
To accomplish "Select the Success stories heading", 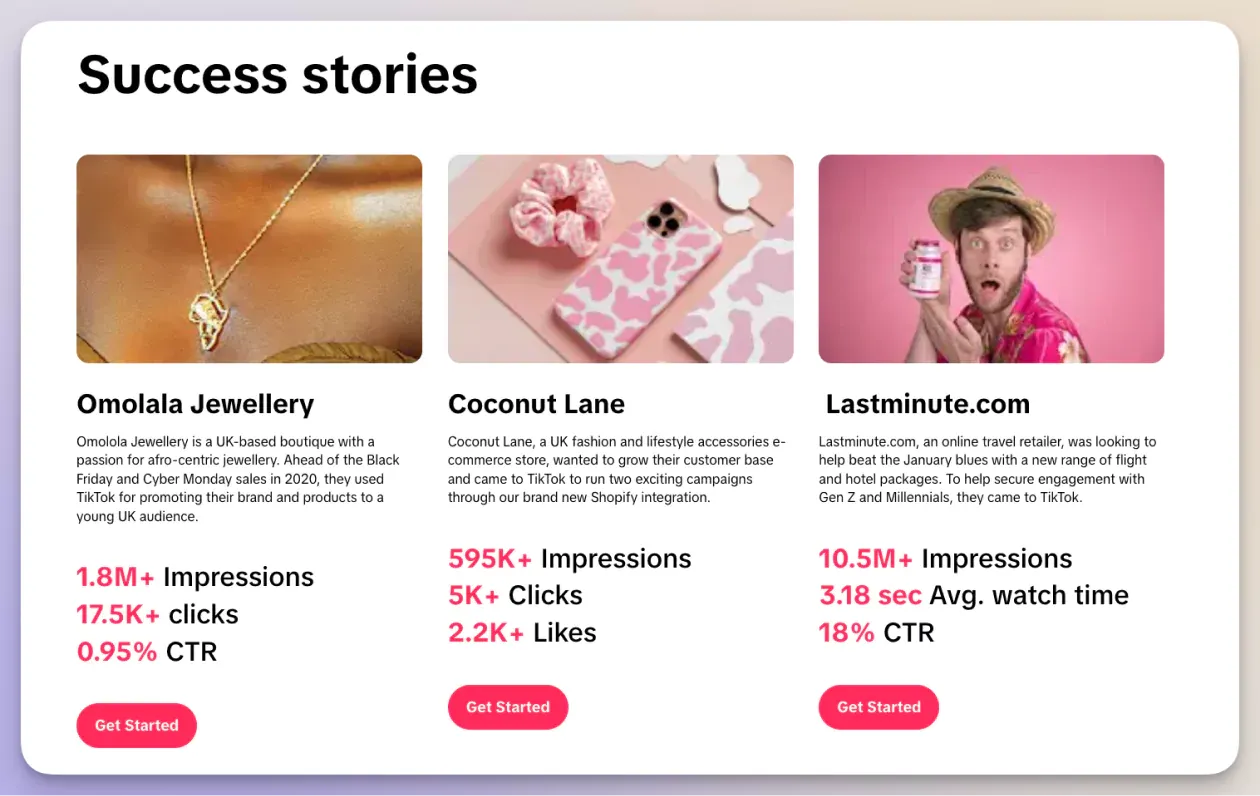I will (277, 74).
